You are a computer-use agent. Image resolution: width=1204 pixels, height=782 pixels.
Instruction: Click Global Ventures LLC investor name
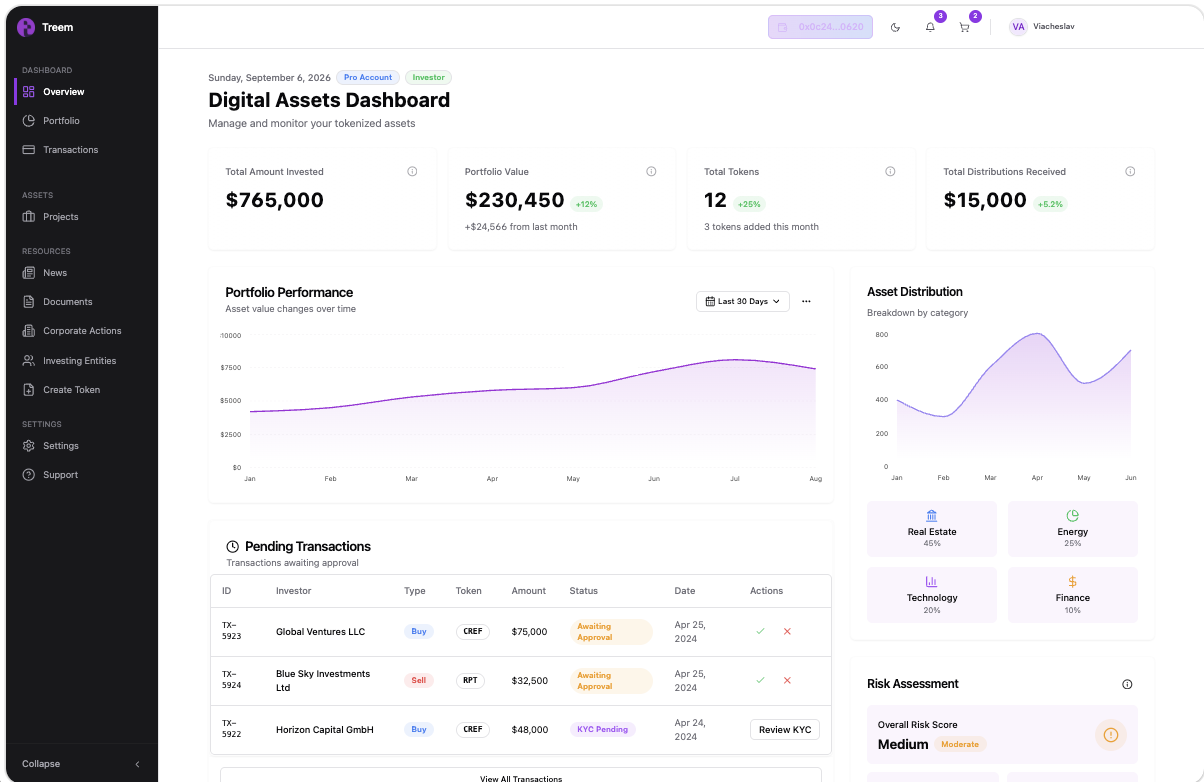(320, 632)
